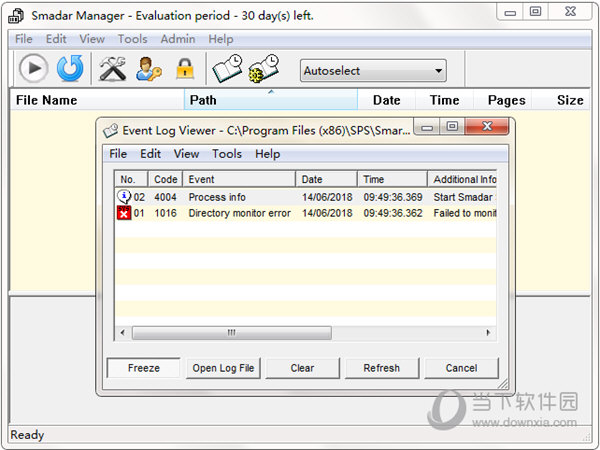Screen dimensions: 600x450
Task: Click the user with key icon
Action: pos(149,69)
